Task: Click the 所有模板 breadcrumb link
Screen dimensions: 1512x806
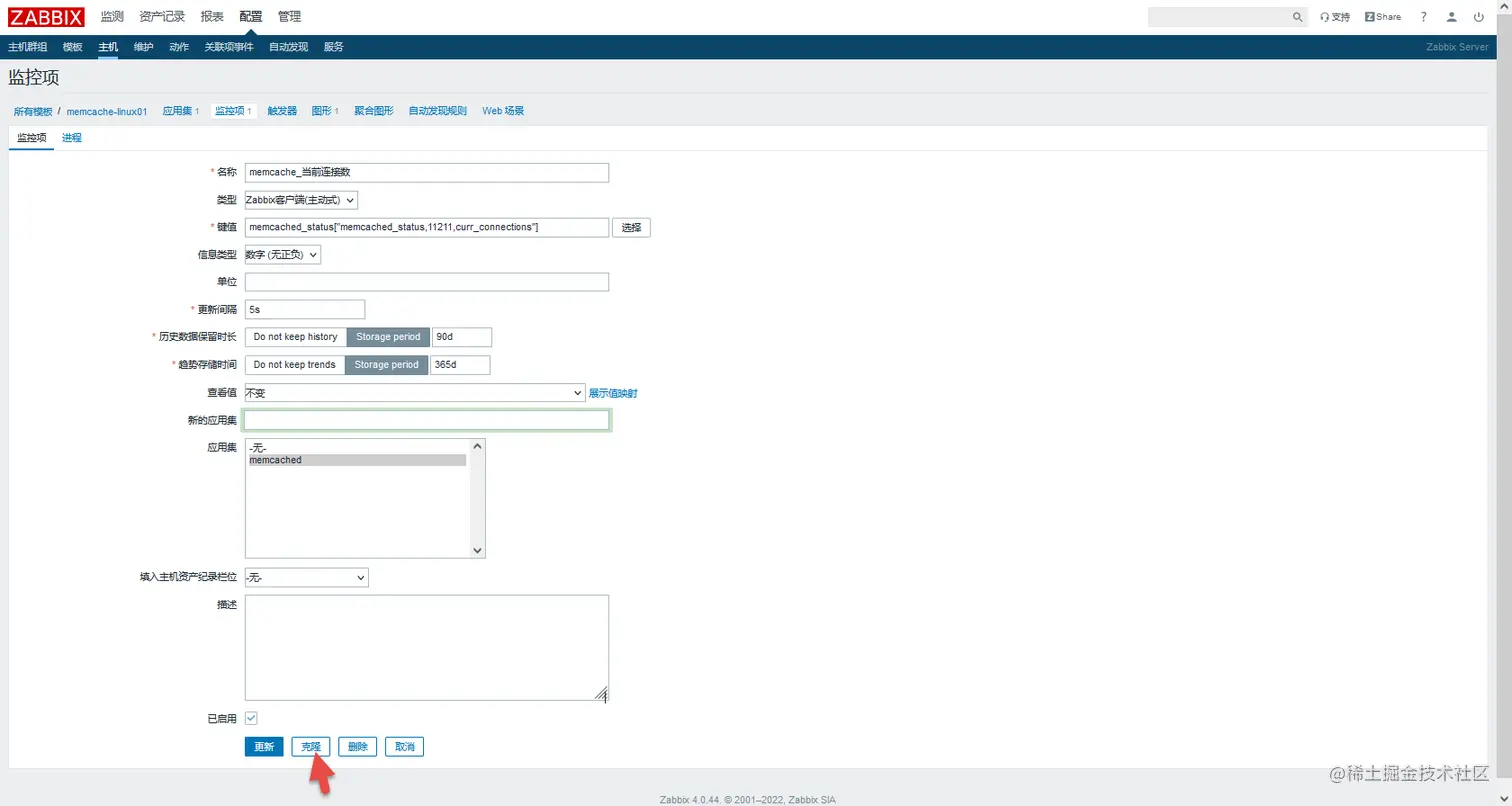Action: (x=33, y=111)
